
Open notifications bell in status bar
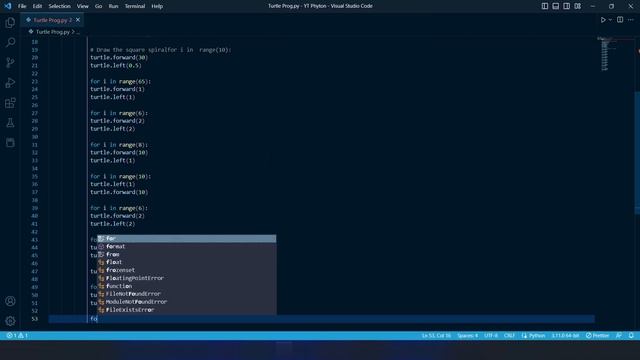(631, 336)
